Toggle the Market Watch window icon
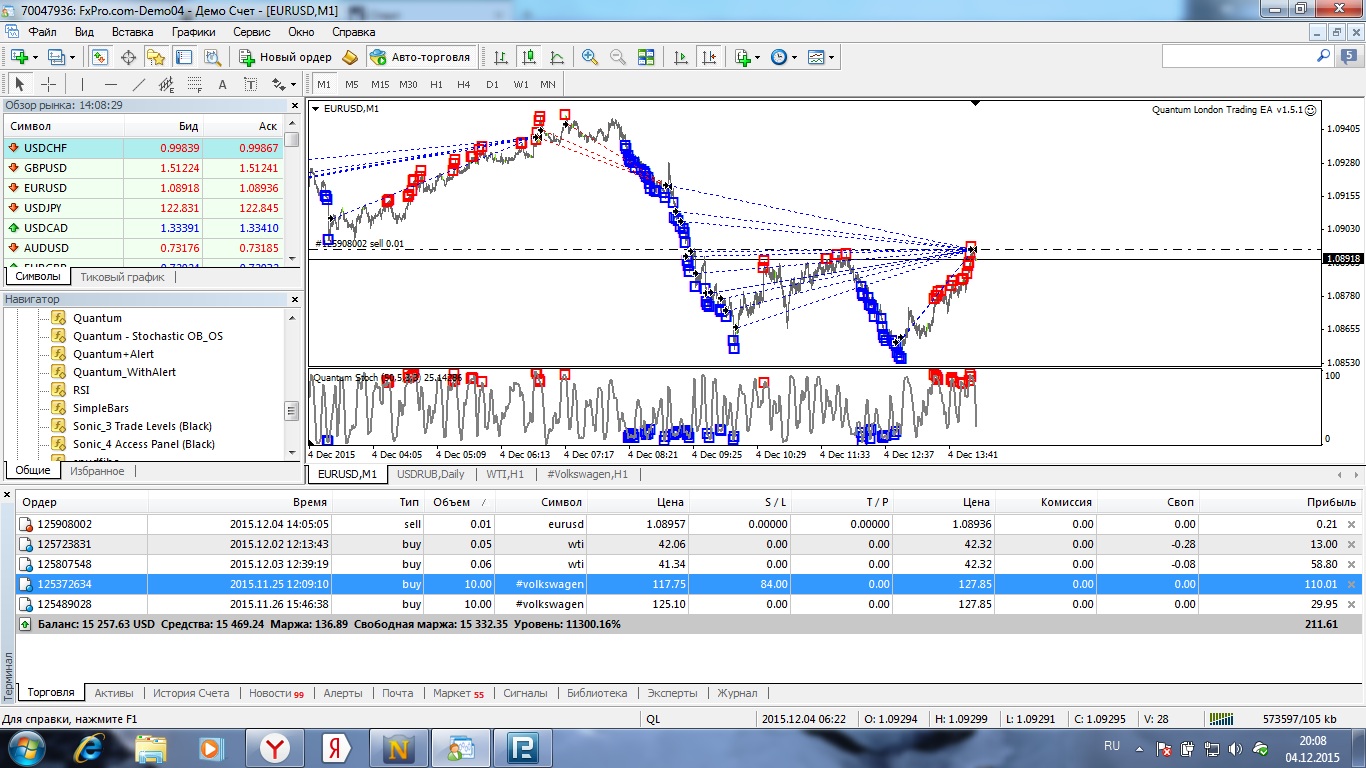Image resolution: width=1366 pixels, height=768 pixels. click(100, 57)
